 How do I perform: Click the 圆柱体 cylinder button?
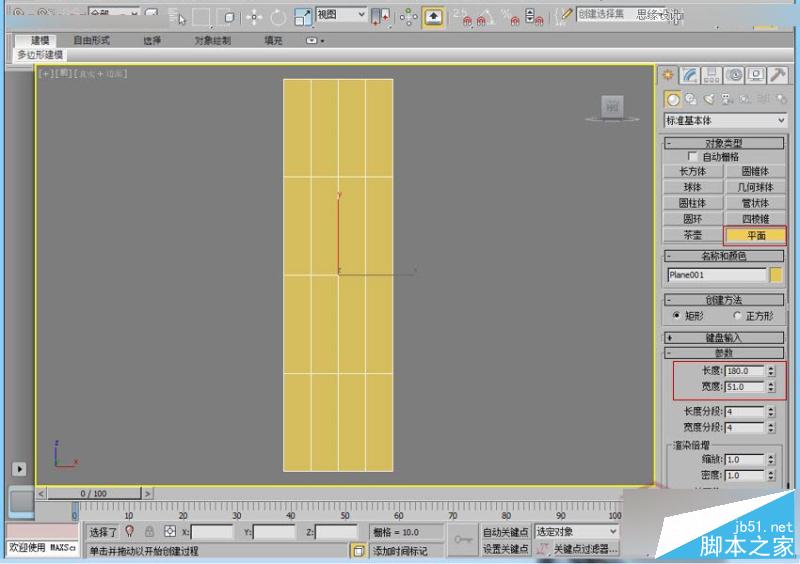(x=693, y=203)
